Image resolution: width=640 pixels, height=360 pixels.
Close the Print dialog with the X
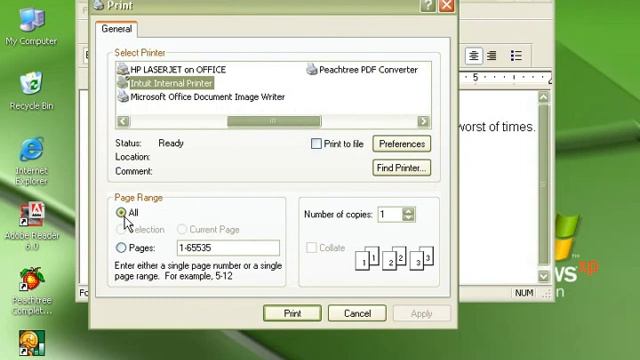446,5
